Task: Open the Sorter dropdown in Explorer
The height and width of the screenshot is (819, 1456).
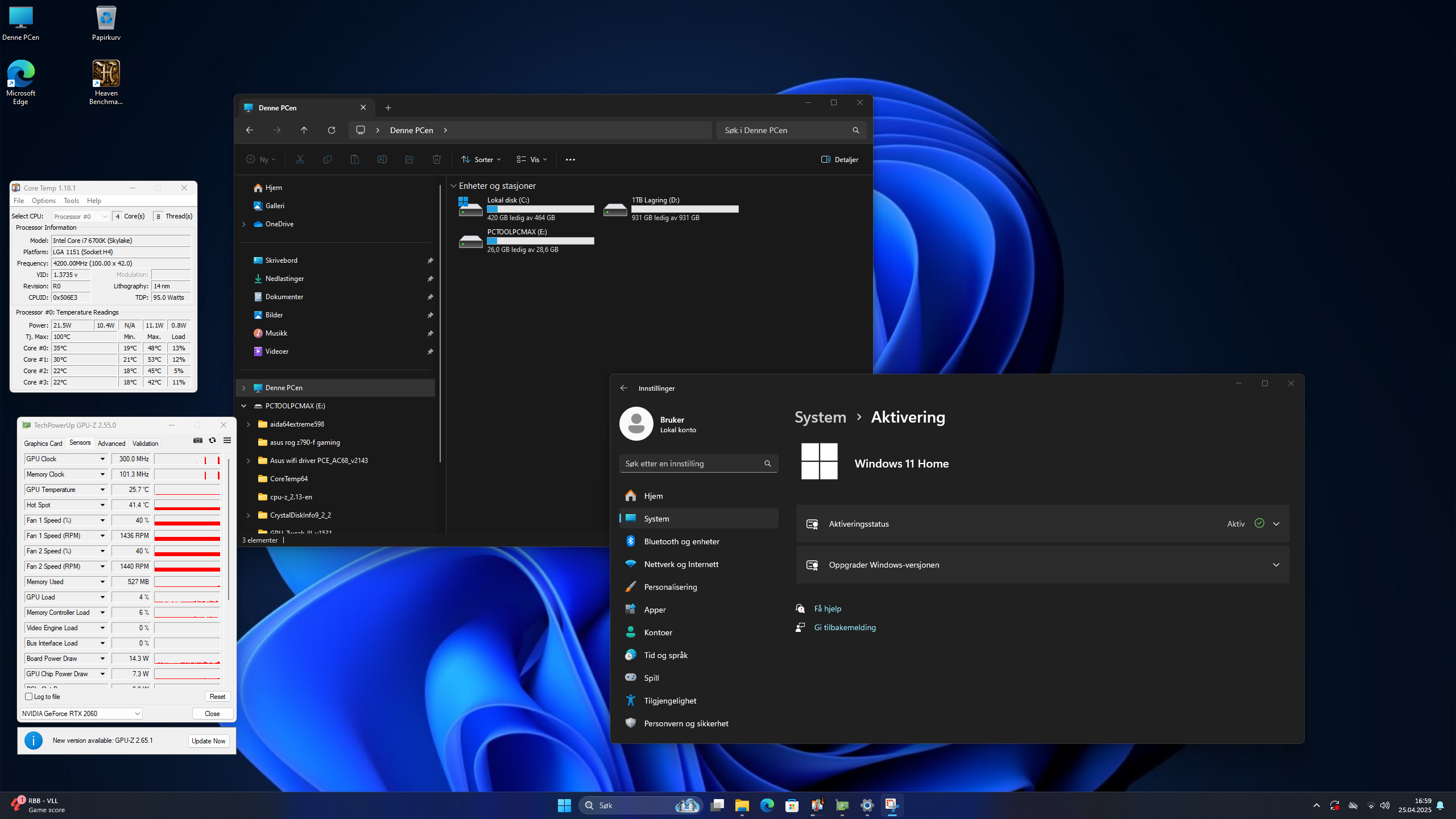Action: point(481,159)
